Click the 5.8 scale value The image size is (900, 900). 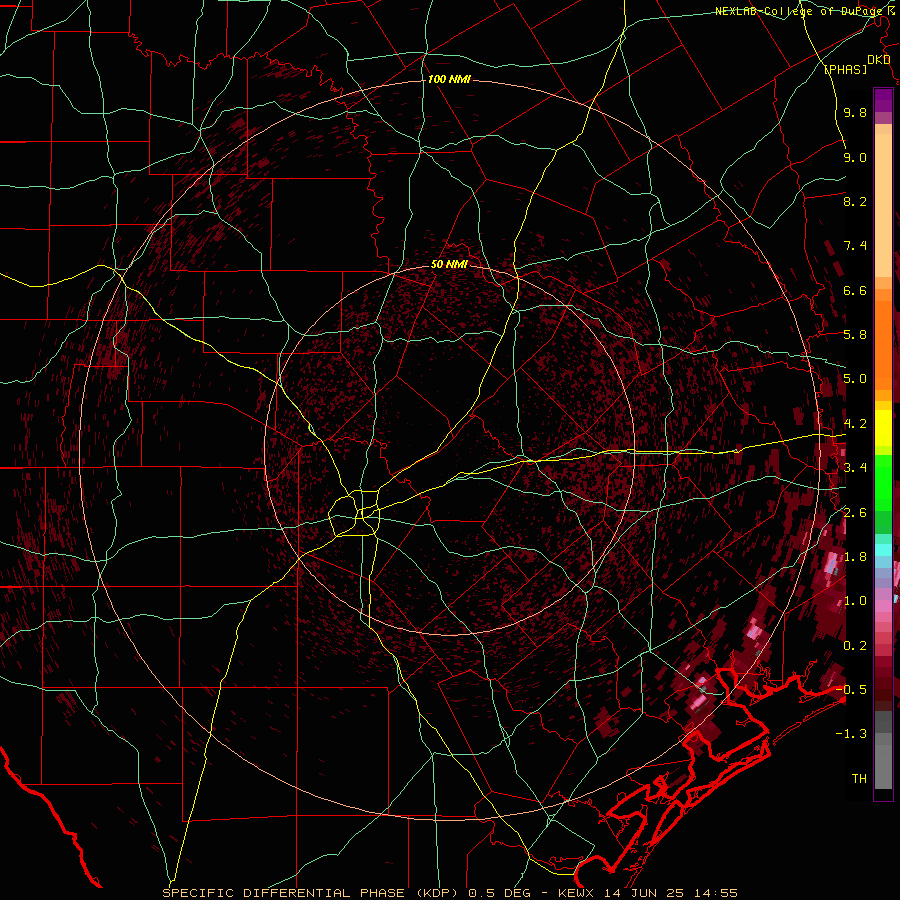[x=855, y=335]
